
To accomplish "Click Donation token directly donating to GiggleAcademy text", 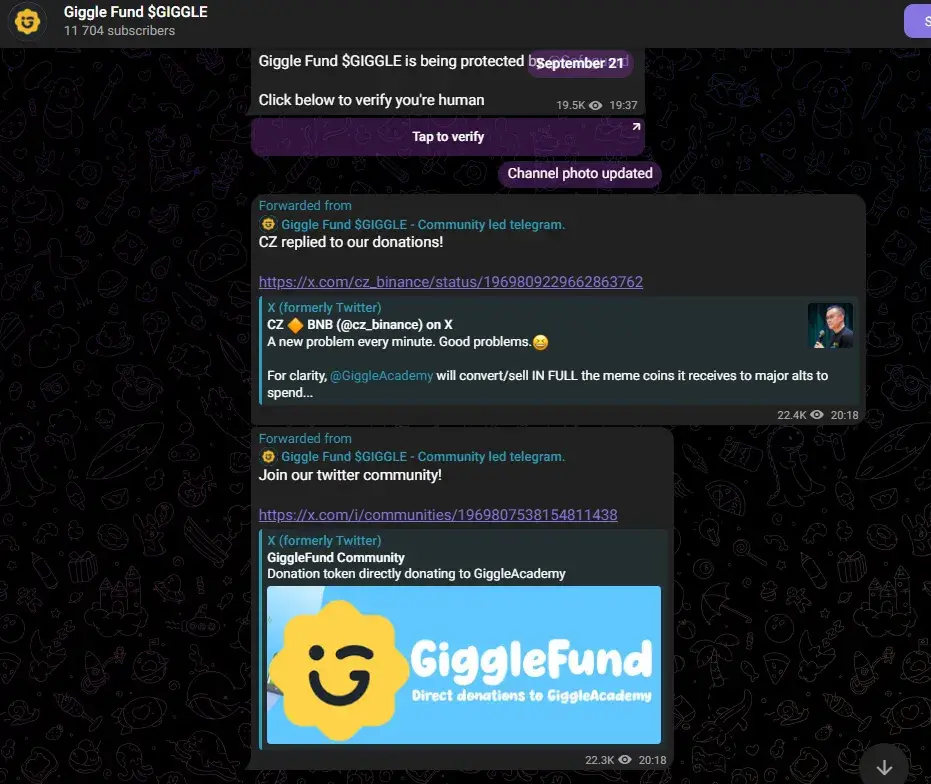I will click(416, 574).
